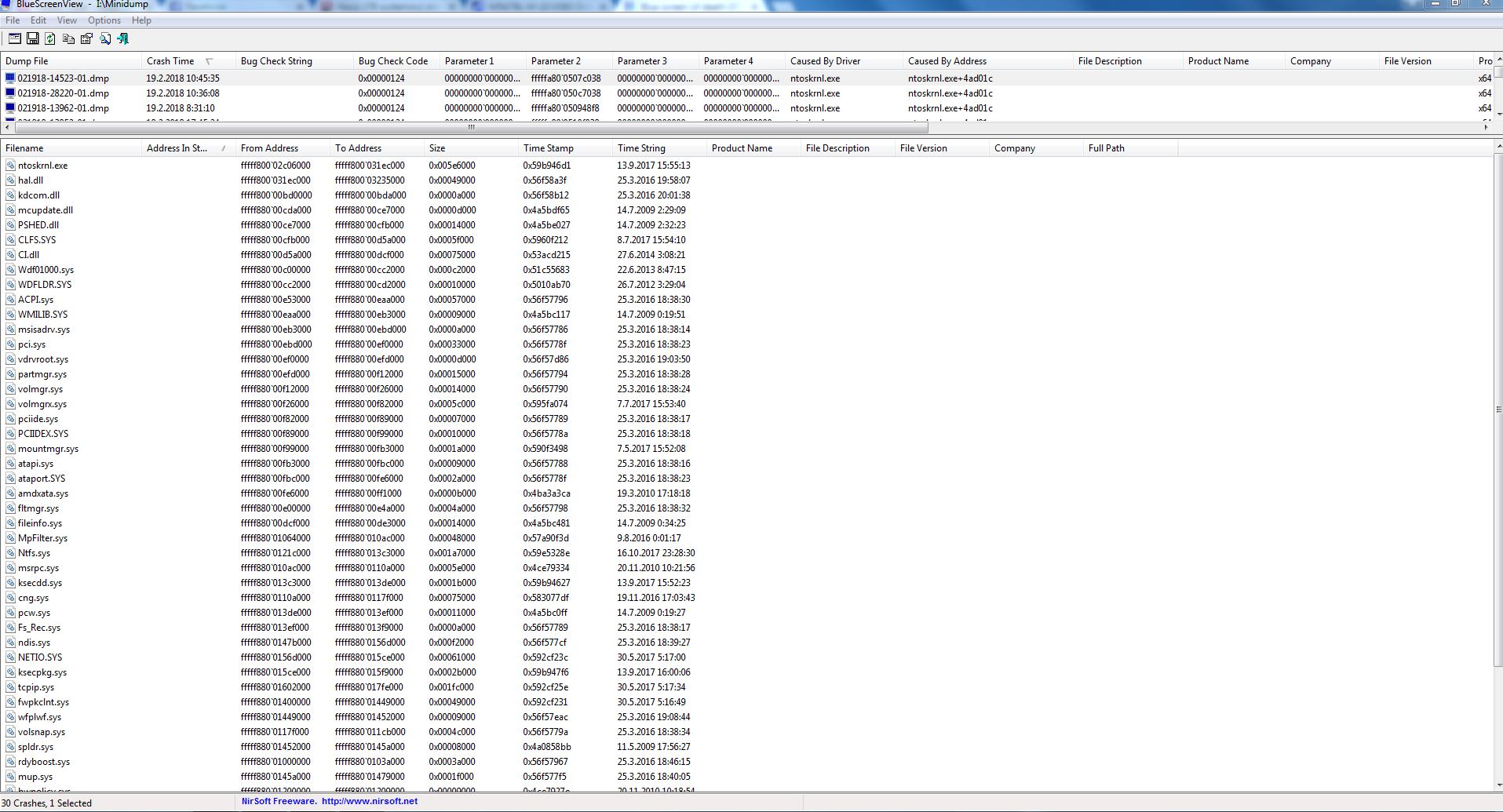Sort drivers by Size column header
Image resolution: width=1503 pixels, height=812 pixels.
(x=471, y=148)
